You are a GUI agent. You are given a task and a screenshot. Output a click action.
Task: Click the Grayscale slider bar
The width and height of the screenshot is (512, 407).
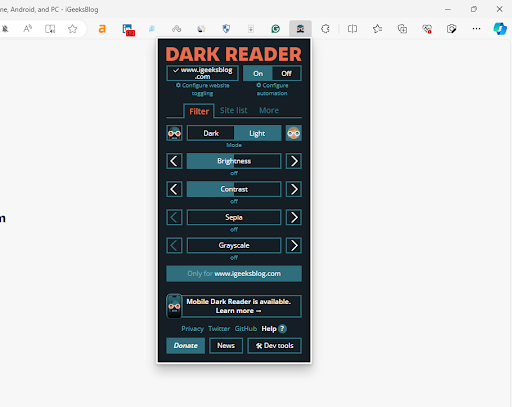point(234,246)
